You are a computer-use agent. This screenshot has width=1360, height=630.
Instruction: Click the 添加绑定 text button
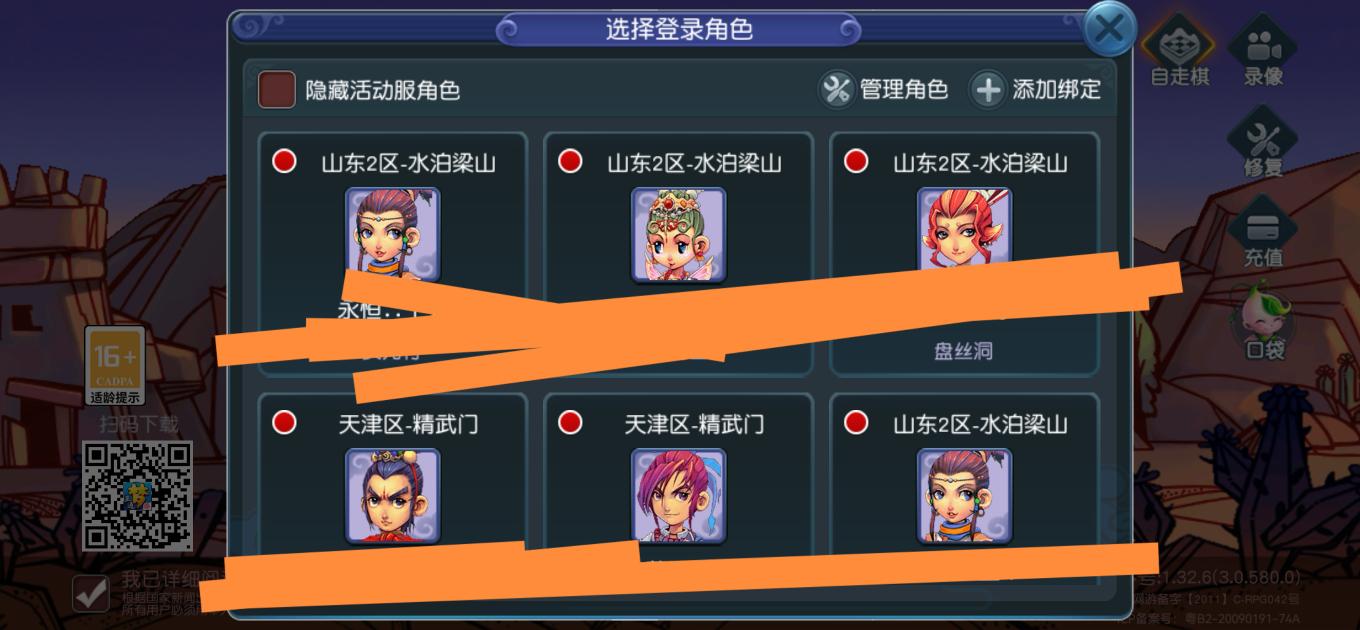pyautogui.click(x=1057, y=89)
